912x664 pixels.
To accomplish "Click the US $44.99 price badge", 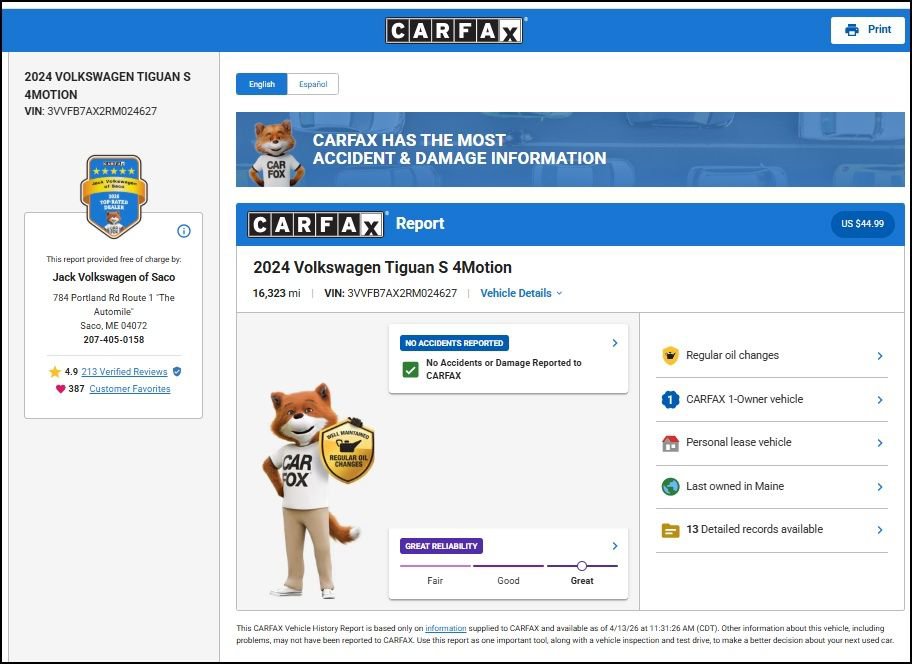I will coord(862,224).
